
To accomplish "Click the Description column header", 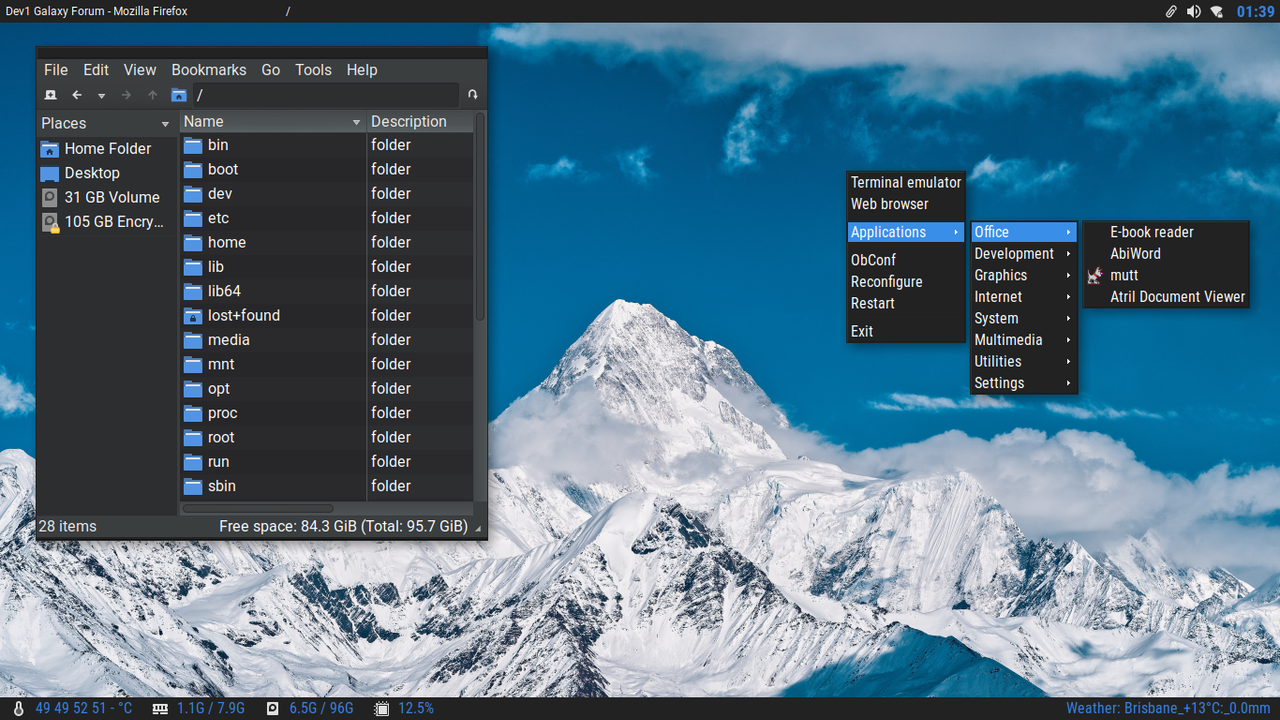I will pyautogui.click(x=419, y=122).
